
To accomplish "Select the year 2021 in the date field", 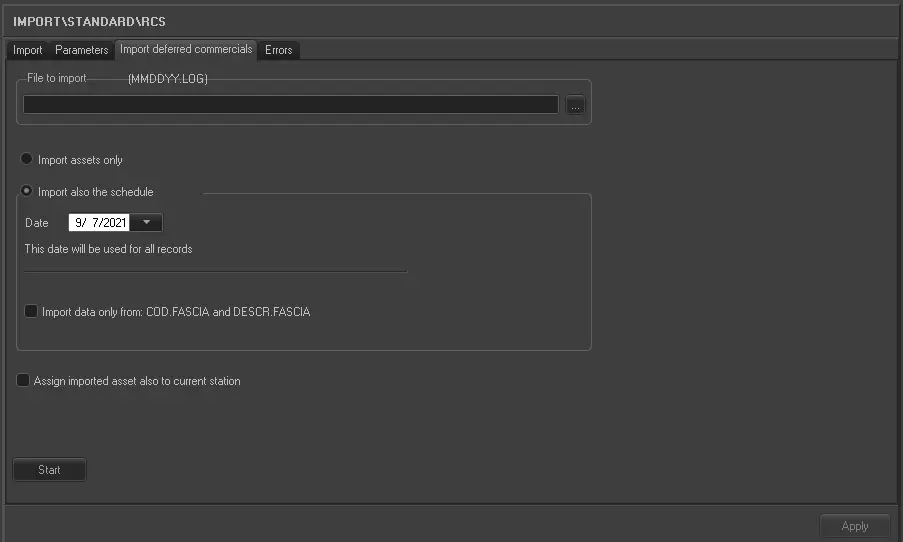I will coord(114,223).
